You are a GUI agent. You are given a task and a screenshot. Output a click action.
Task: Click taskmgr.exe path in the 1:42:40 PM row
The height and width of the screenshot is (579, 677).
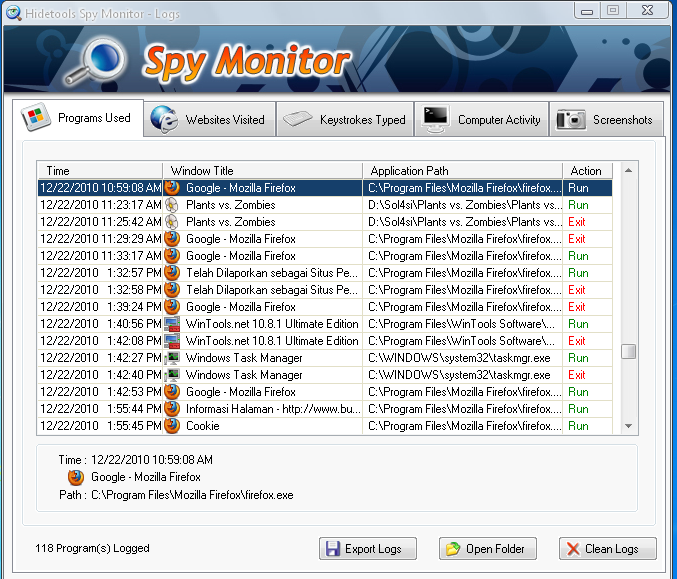(459, 375)
